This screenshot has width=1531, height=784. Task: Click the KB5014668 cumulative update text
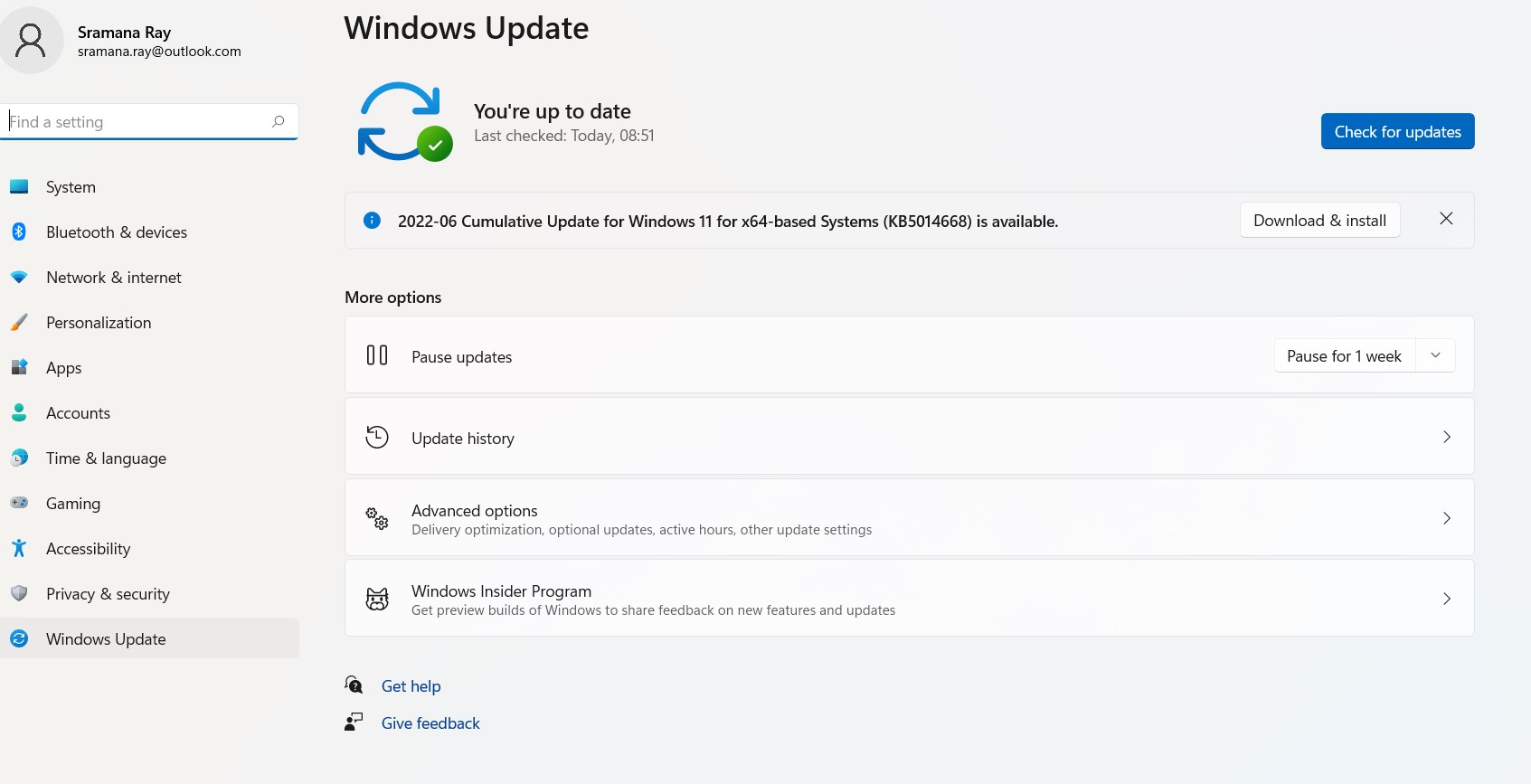tap(728, 222)
